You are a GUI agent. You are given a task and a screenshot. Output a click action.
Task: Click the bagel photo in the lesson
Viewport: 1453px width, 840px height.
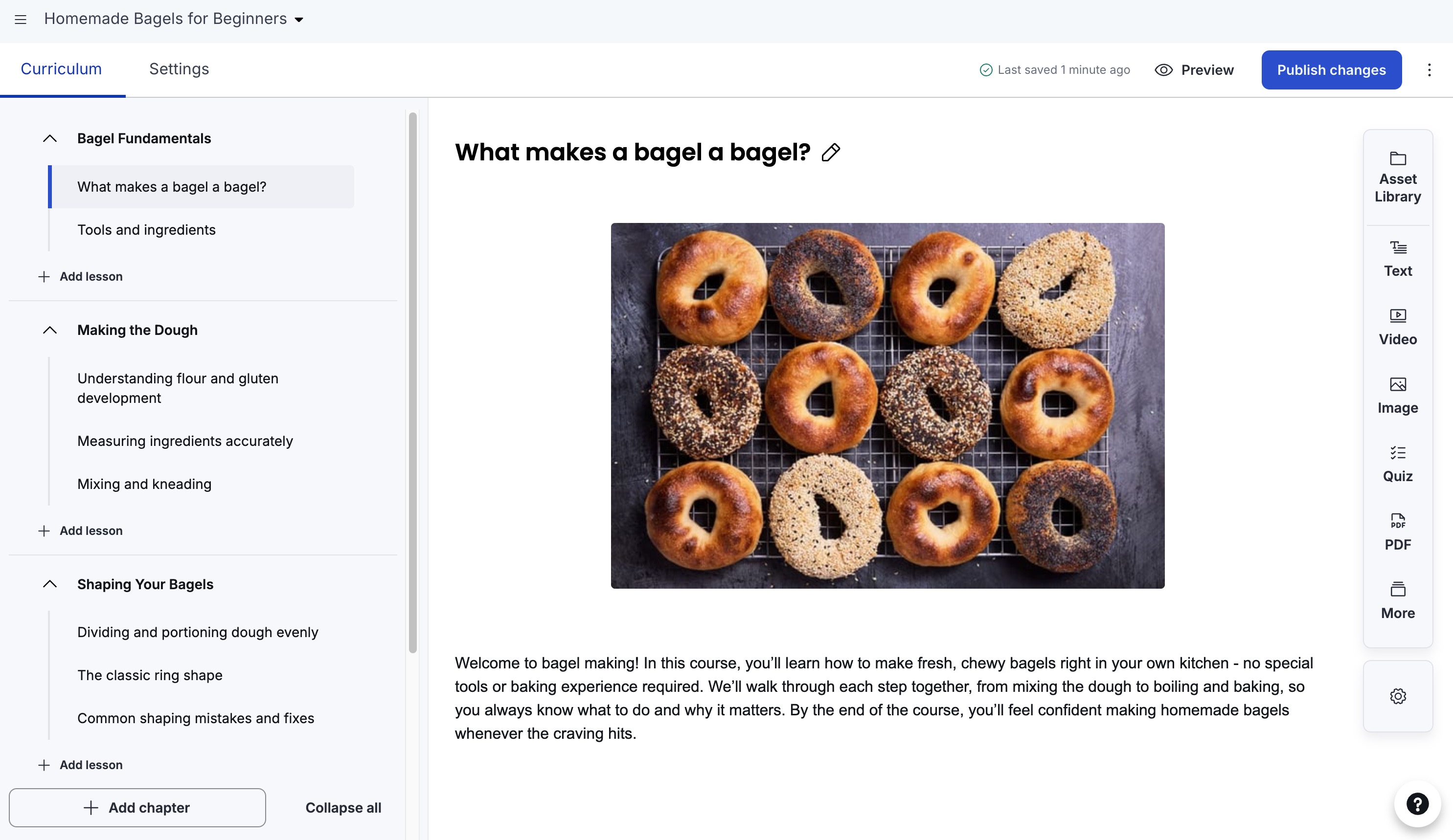click(x=887, y=406)
